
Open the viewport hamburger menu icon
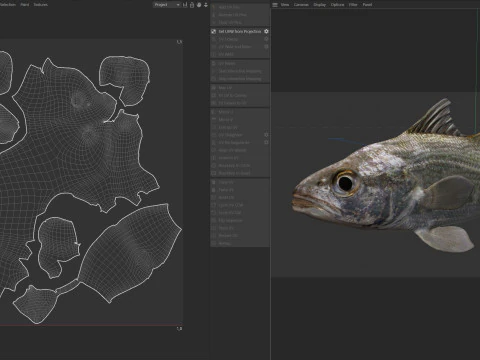coord(275,5)
